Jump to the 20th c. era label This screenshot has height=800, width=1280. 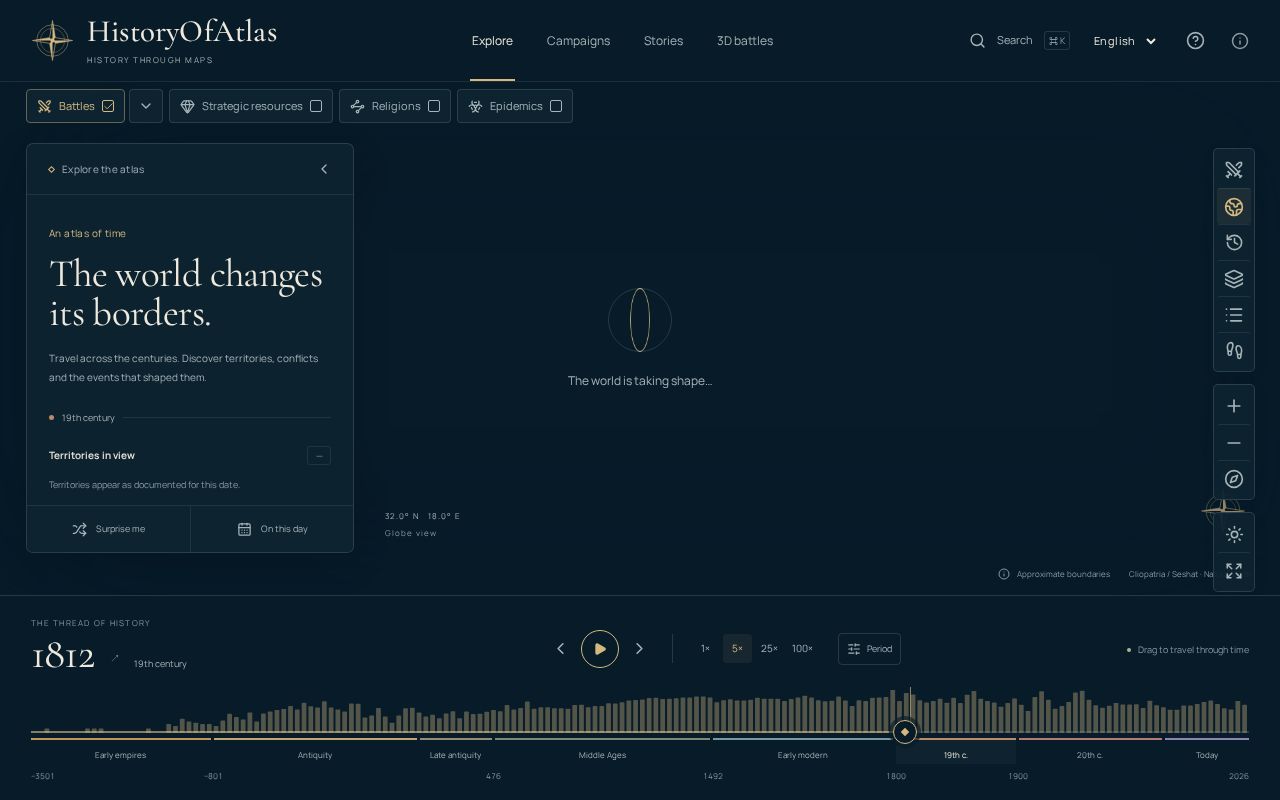tap(1090, 755)
